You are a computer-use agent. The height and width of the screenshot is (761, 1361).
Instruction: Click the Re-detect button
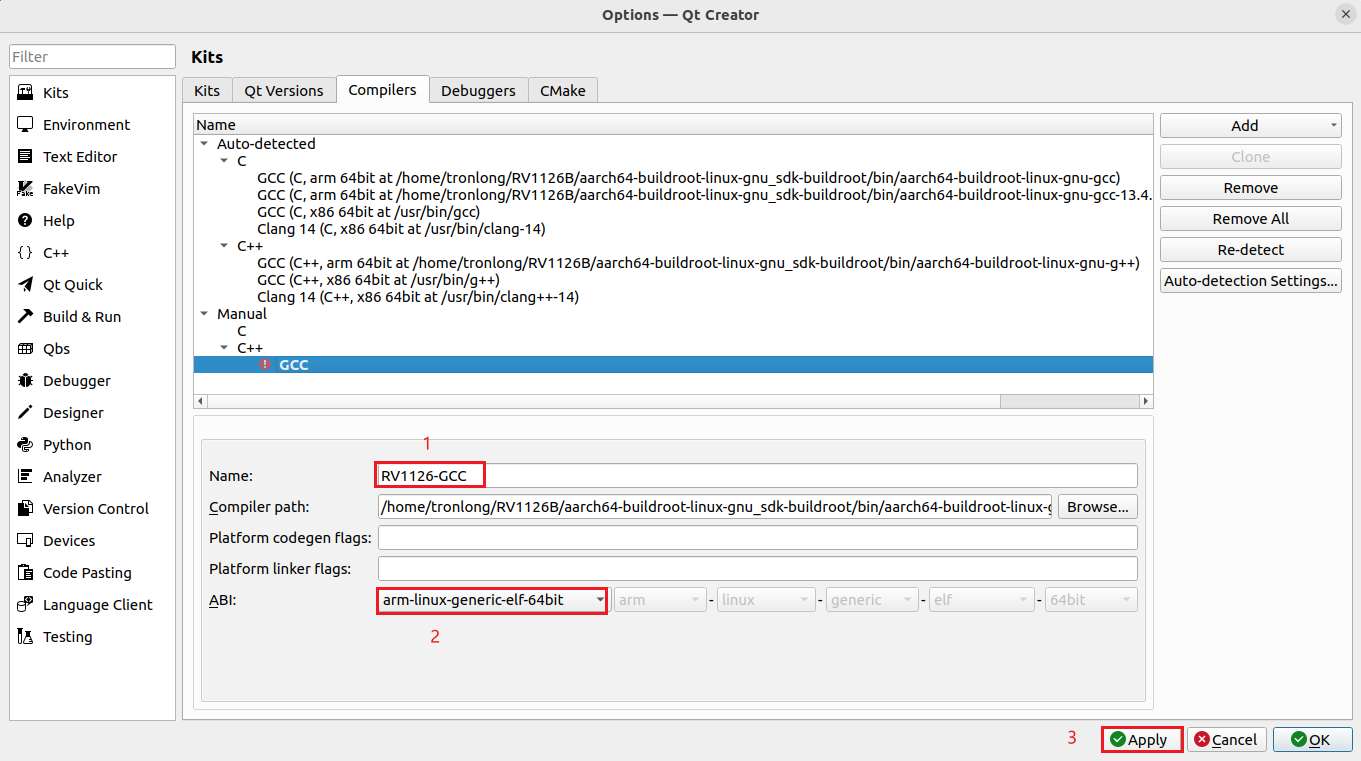pos(1251,250)
